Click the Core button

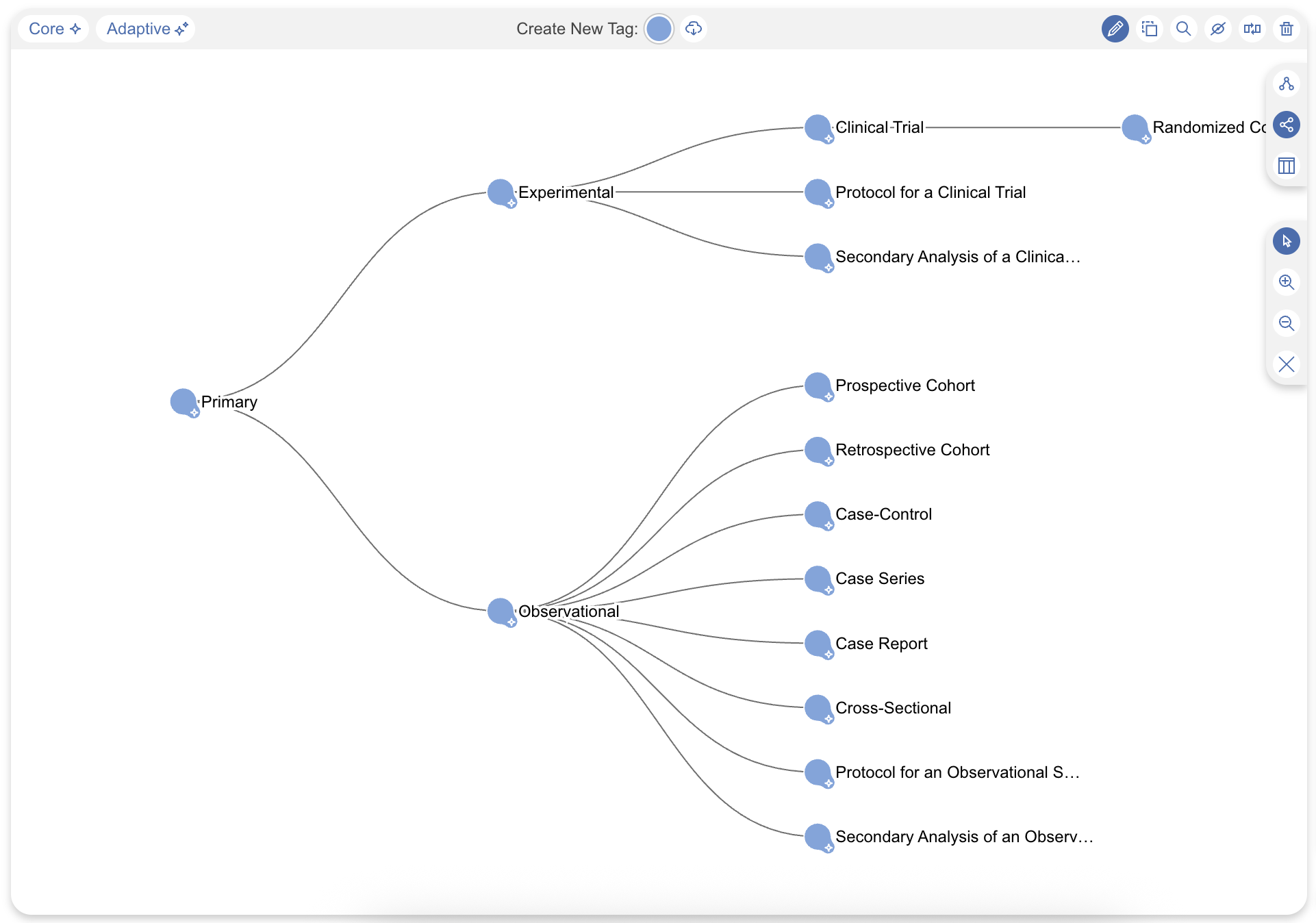tap(54, 29)
